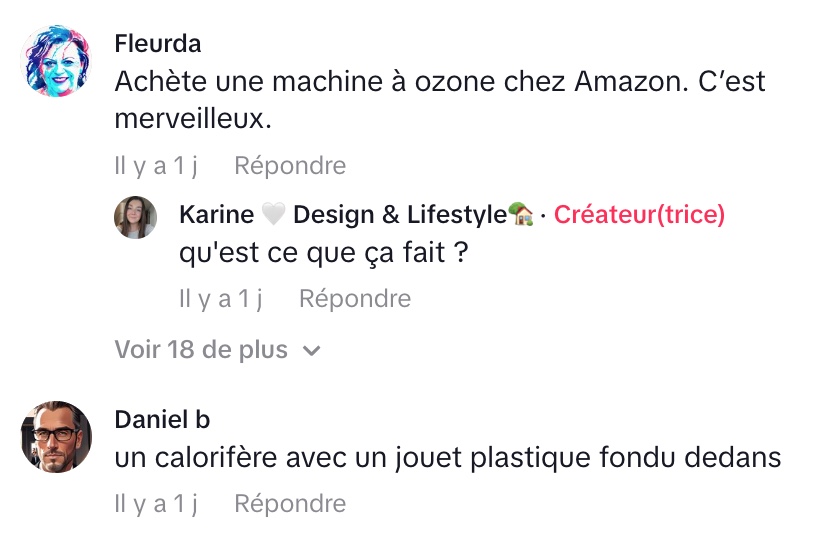Open Fleurda's profile picture
824x536 pixels.
coord(56,62)
